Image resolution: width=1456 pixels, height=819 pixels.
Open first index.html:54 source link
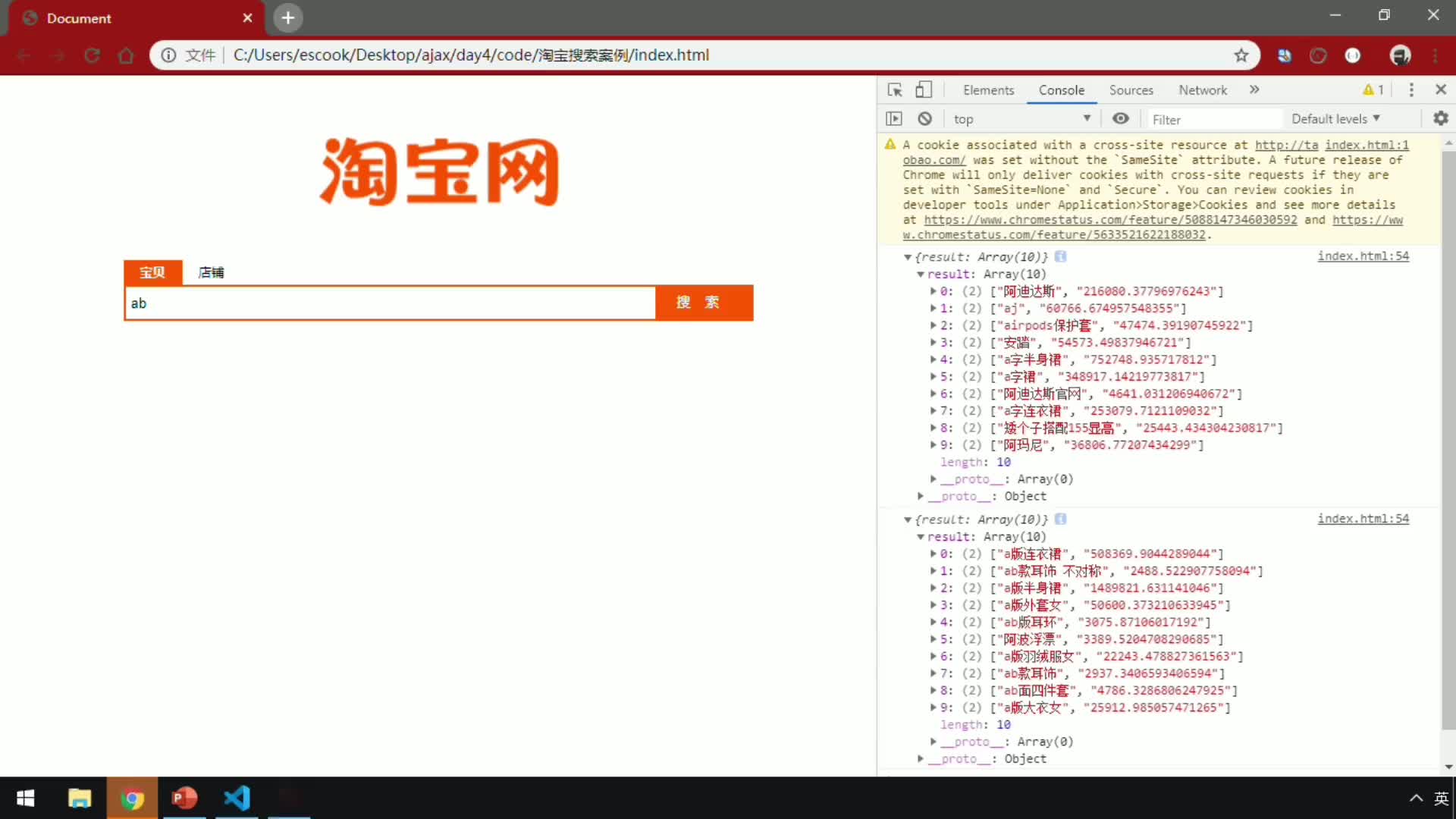coord(1363,256)
